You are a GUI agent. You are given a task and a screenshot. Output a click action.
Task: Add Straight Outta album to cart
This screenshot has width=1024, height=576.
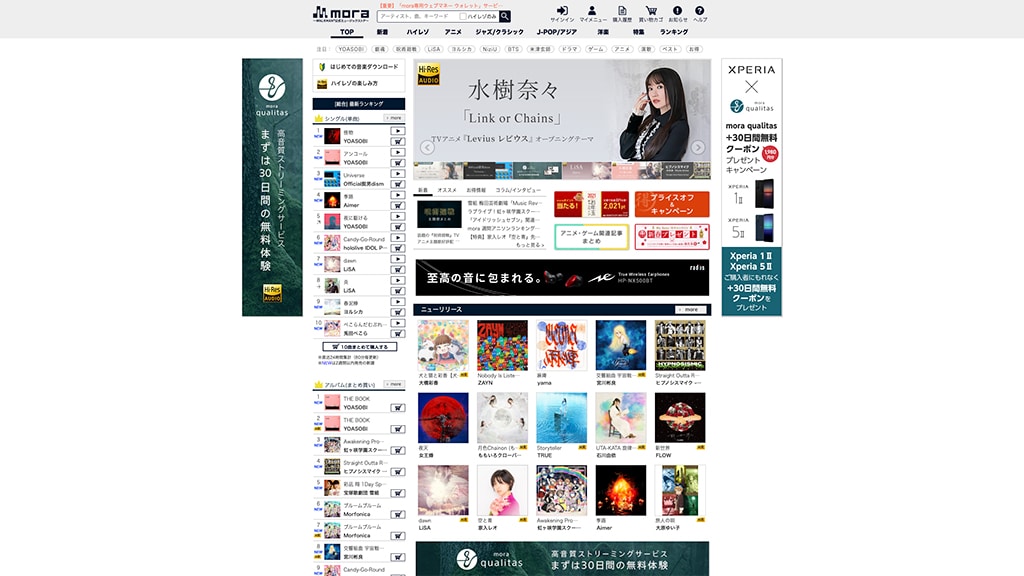(397, 472)
